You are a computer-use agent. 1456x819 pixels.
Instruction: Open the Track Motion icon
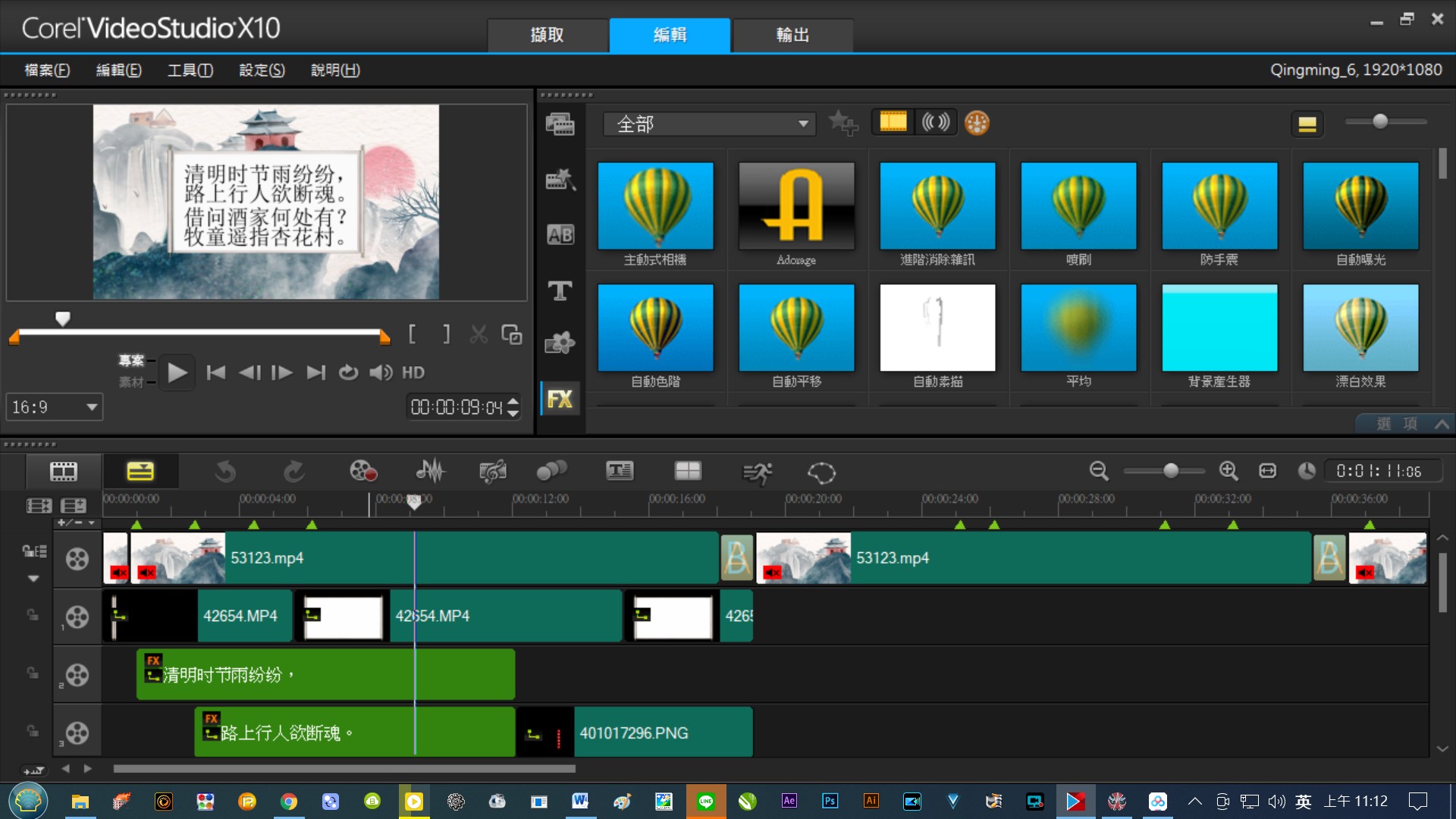click(x=551, y=472)
